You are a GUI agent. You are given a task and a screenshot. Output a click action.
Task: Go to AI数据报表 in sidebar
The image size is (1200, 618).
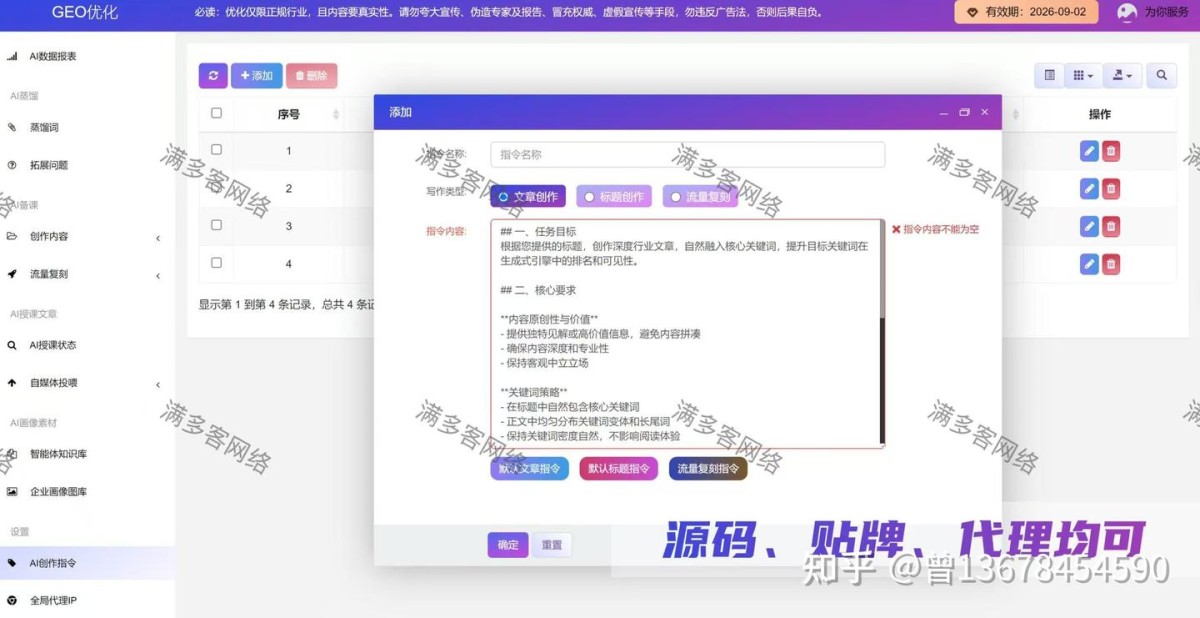point(52,57)
